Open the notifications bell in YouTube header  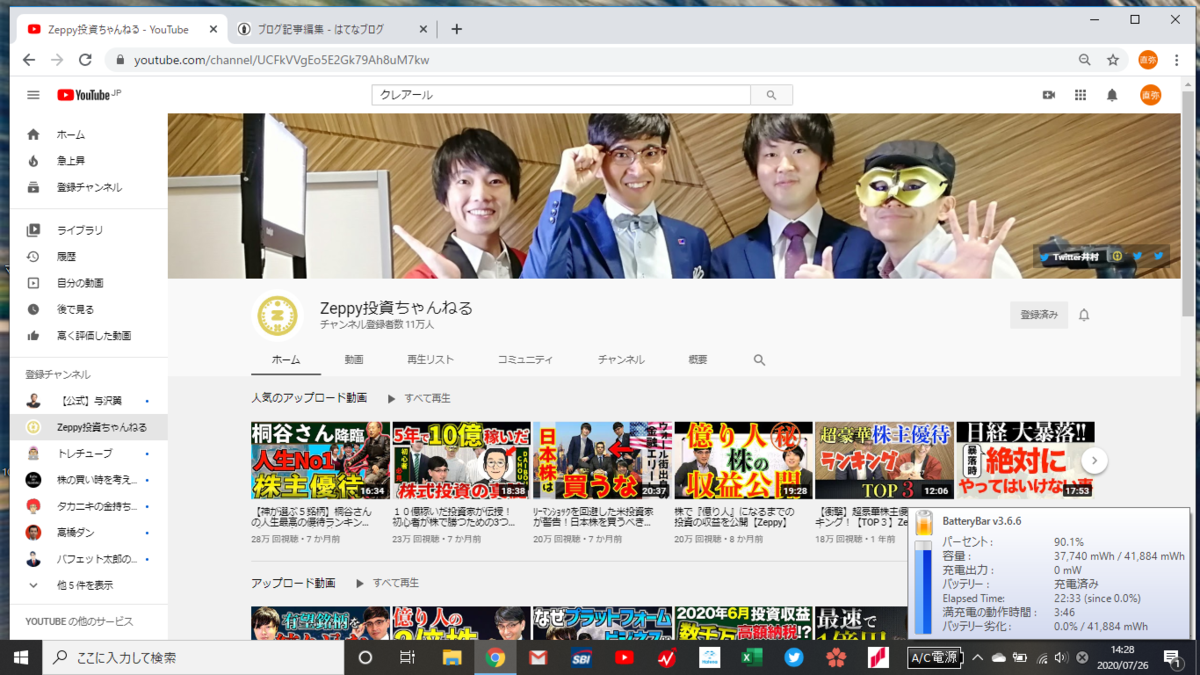click(x=1112, y=95)
